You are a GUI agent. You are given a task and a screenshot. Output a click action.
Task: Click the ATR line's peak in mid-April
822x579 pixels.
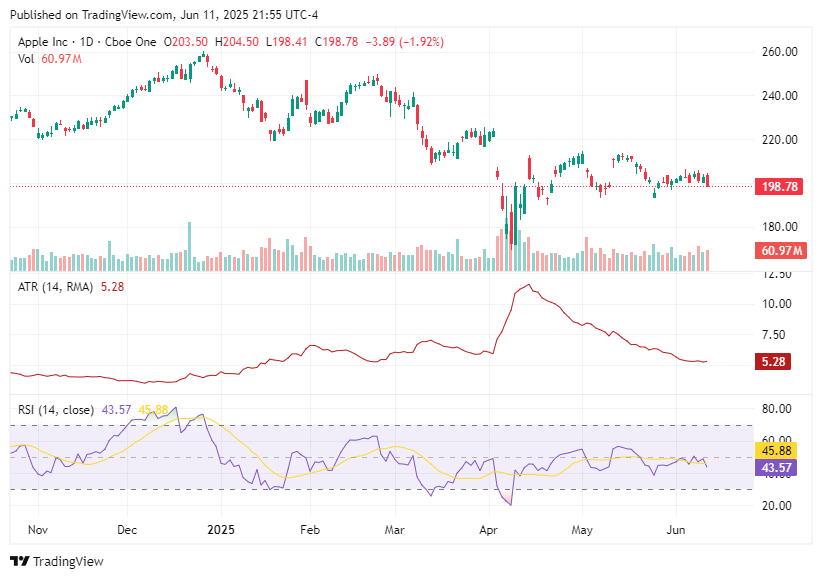[529, 285]
